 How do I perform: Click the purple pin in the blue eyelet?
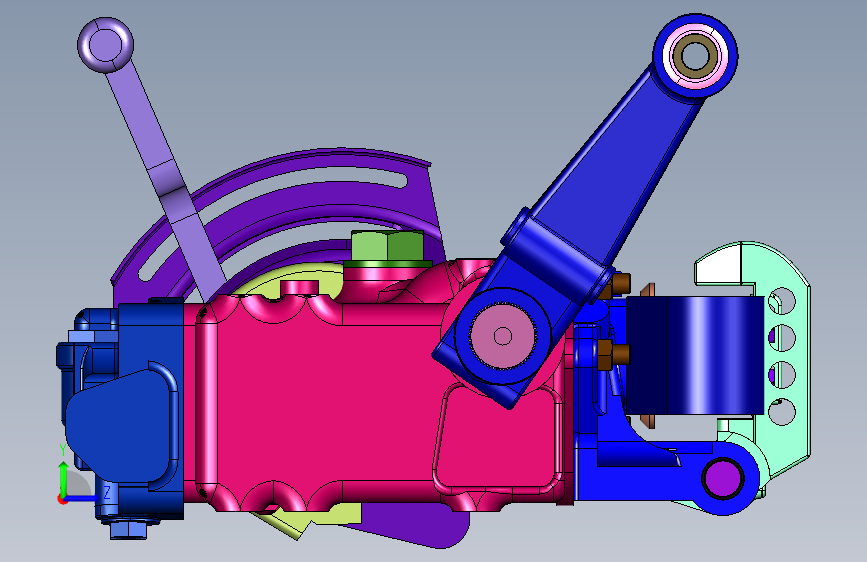coord(724,478)
